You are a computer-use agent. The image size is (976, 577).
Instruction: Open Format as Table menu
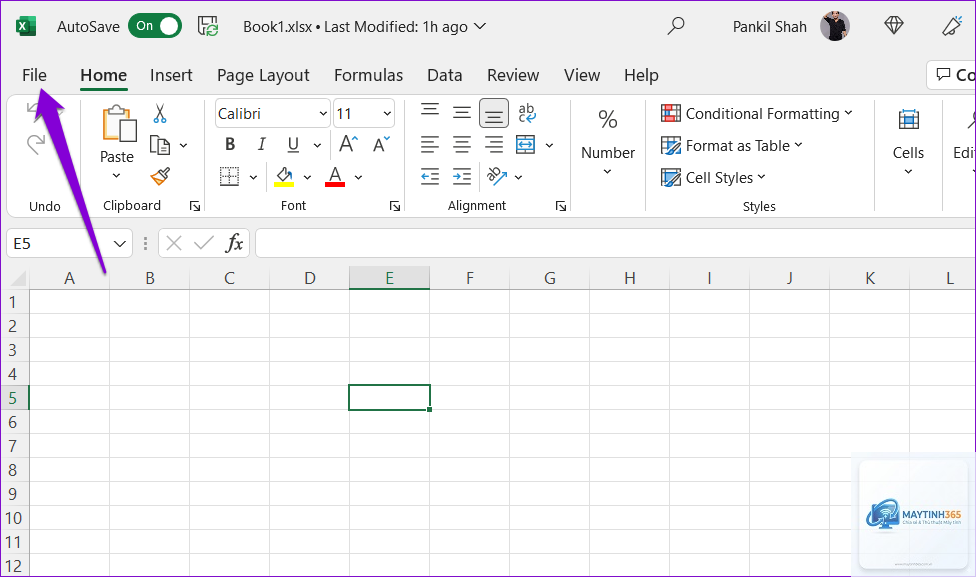click(732, 146)
